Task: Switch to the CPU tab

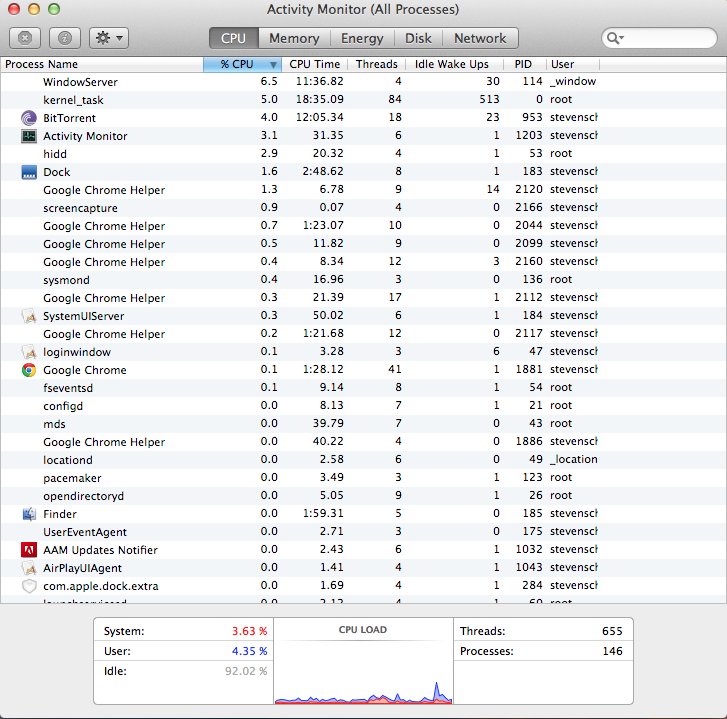Action: click(233, 38)
